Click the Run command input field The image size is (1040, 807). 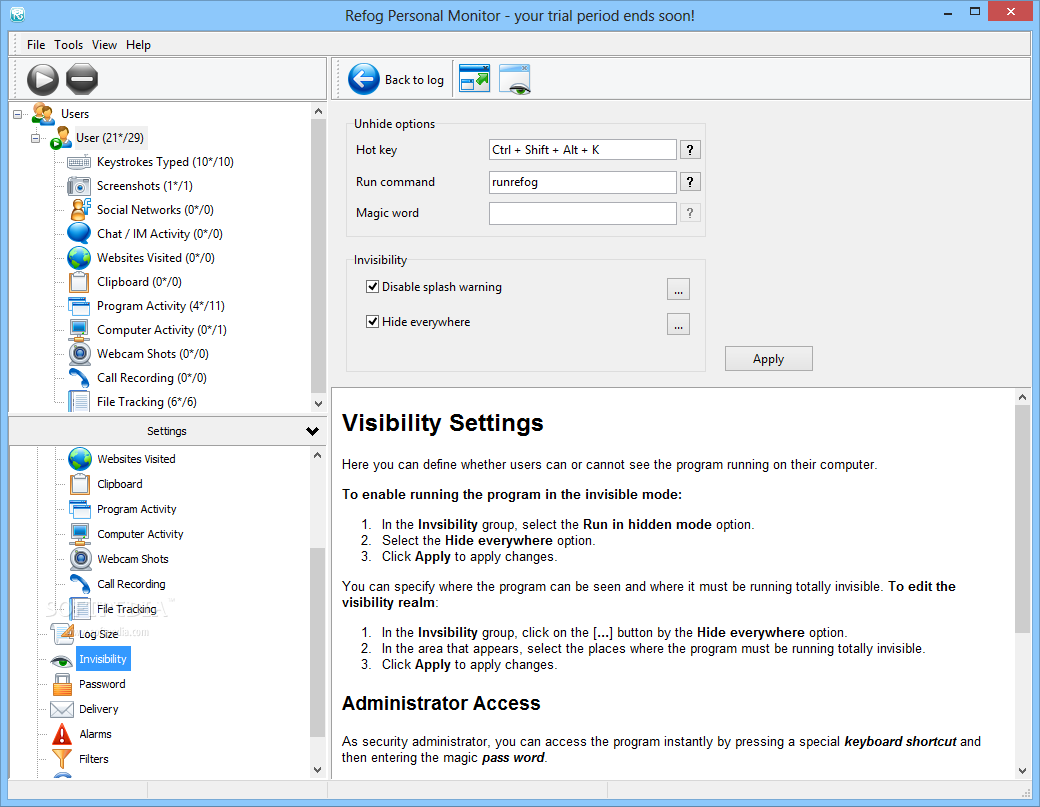tap(582, 182)
